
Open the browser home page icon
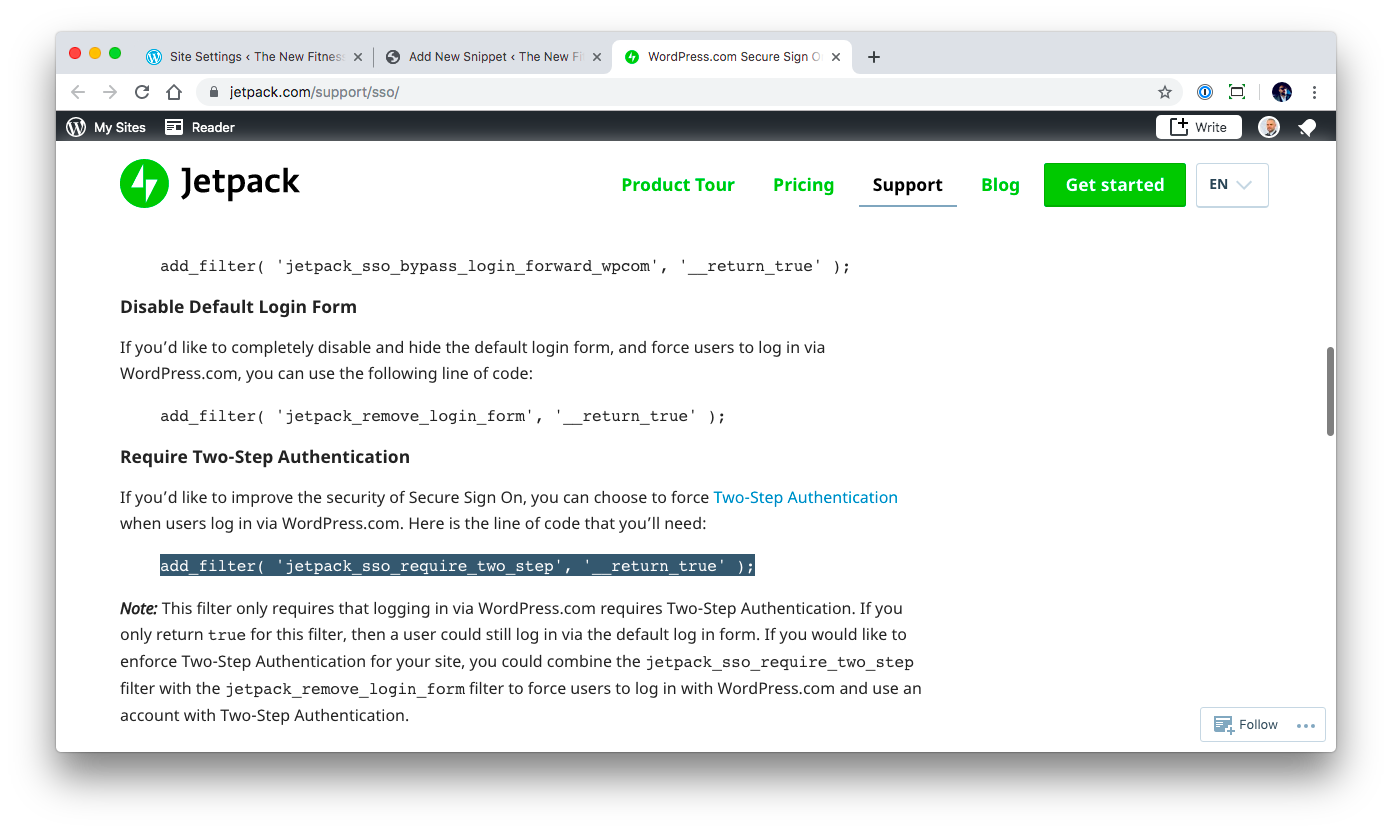[x=174, y=92]
